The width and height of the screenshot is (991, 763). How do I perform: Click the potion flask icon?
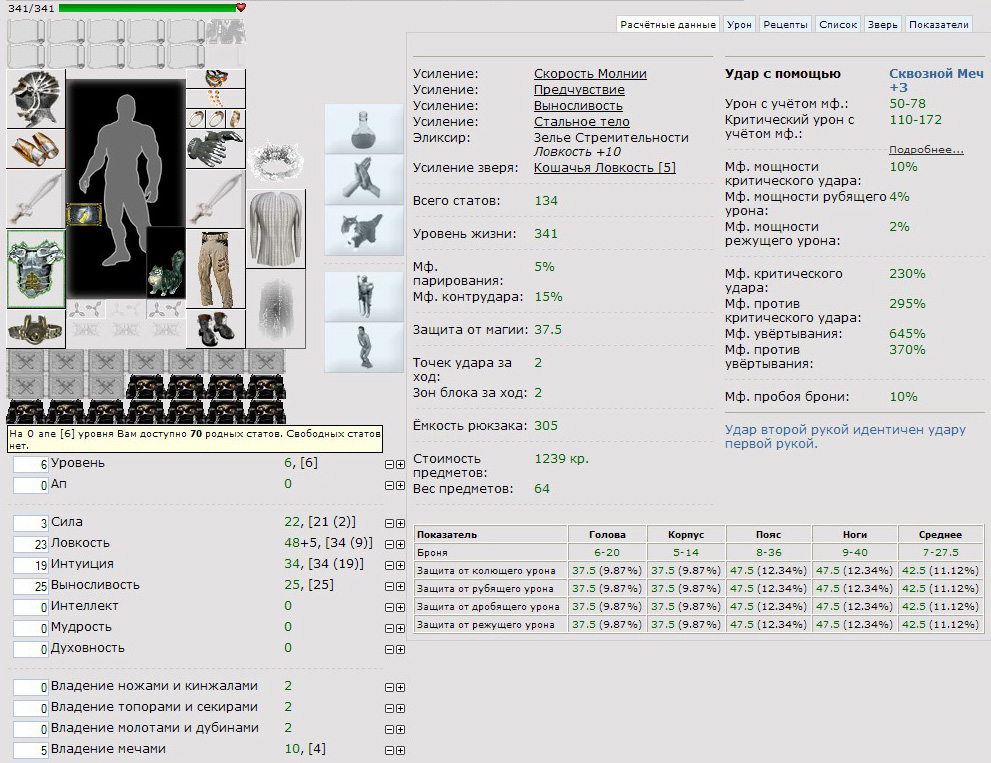364,129
